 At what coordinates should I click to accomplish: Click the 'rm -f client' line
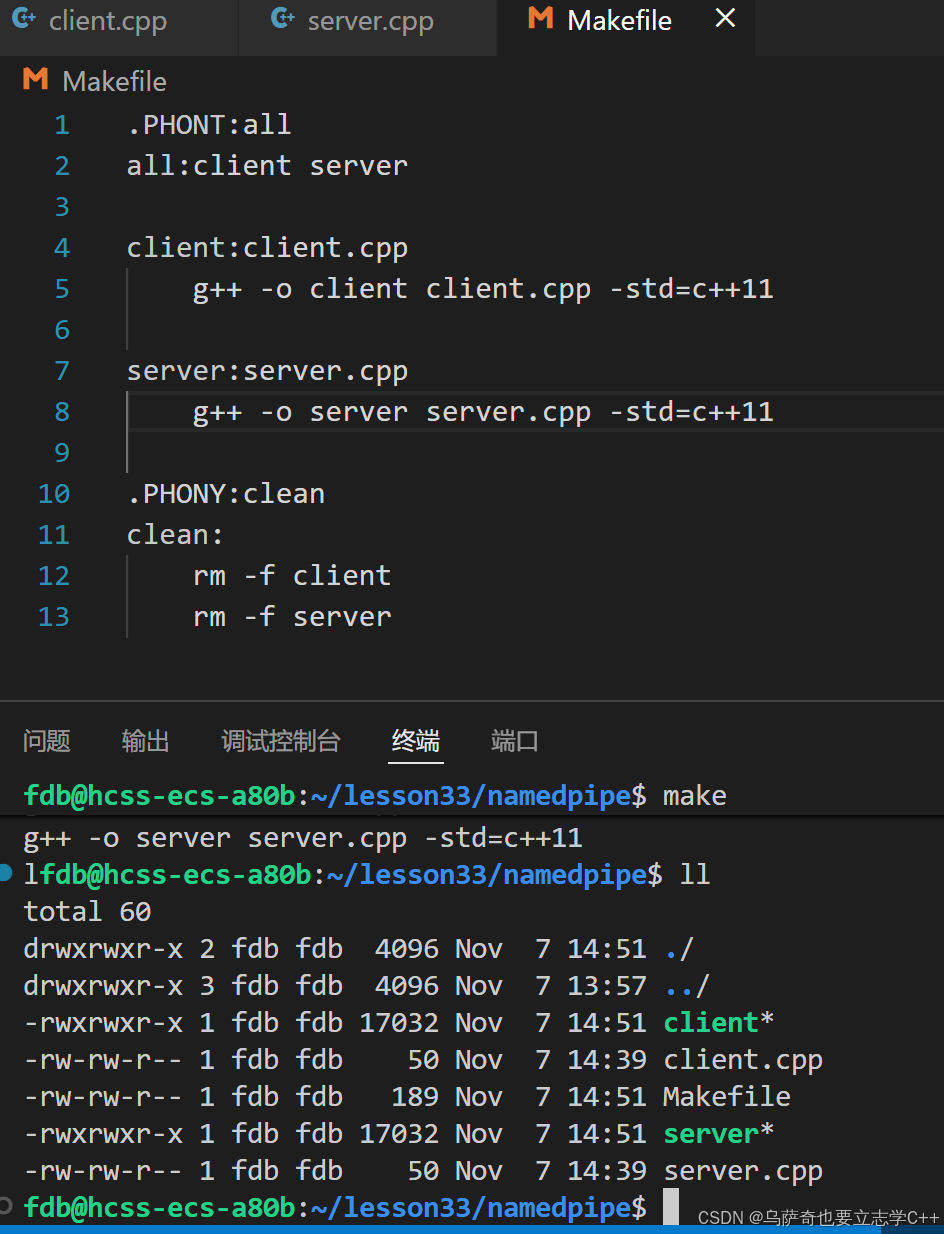click(x=292, y=576)
